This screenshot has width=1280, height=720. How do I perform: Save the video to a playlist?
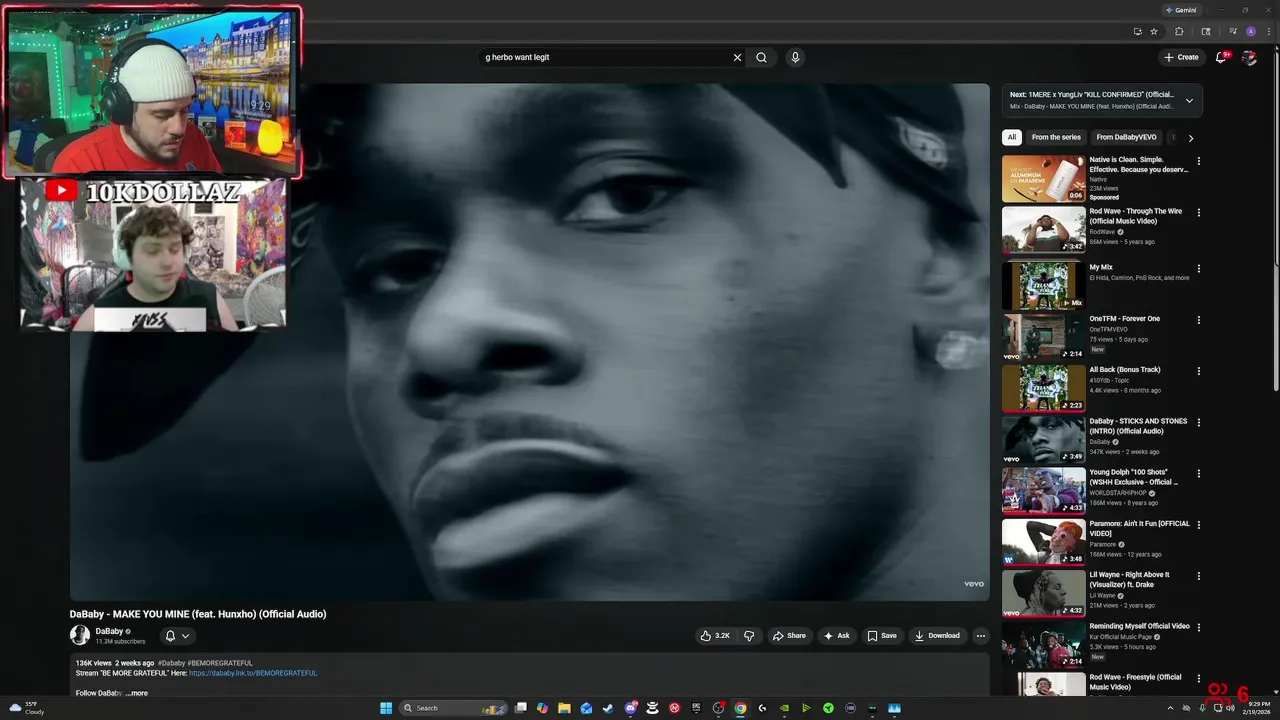click(x=882, y=636)
